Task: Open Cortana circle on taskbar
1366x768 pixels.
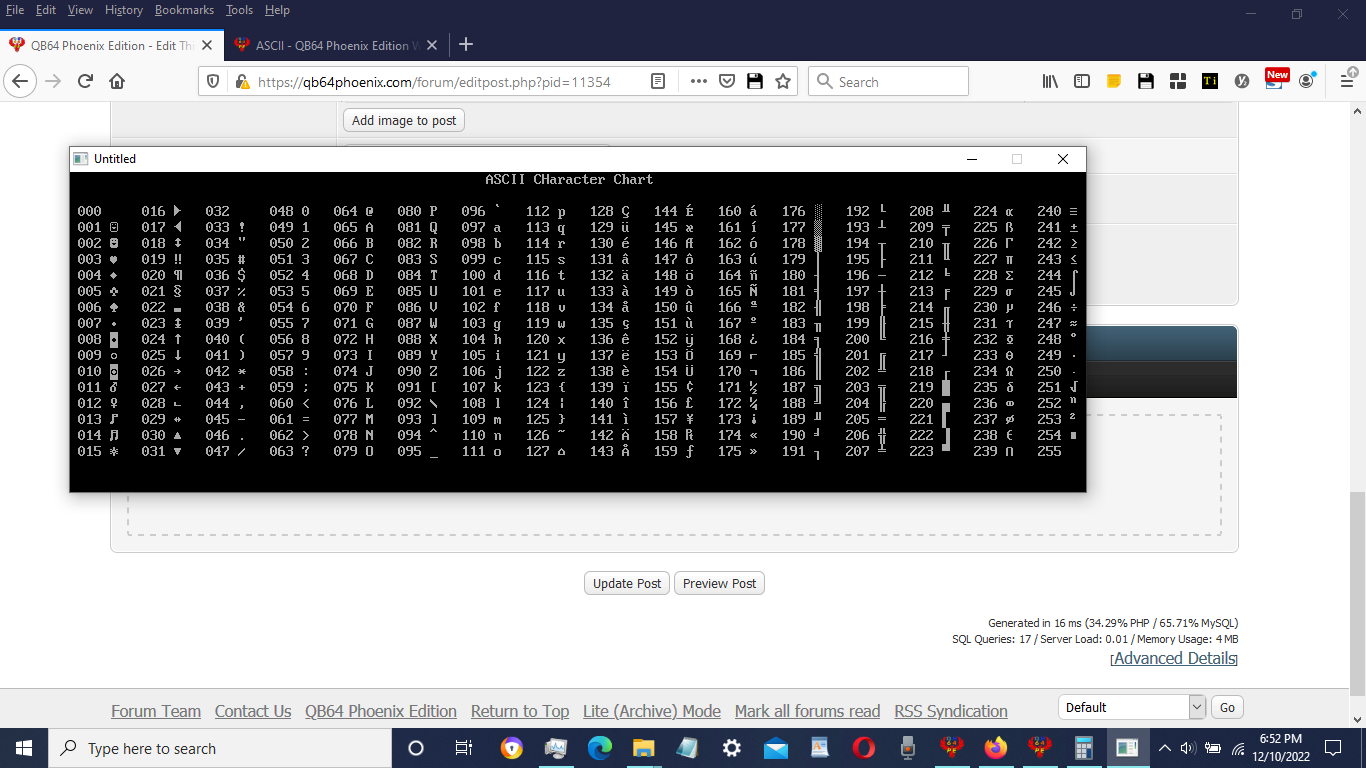Action: [416, 748]
